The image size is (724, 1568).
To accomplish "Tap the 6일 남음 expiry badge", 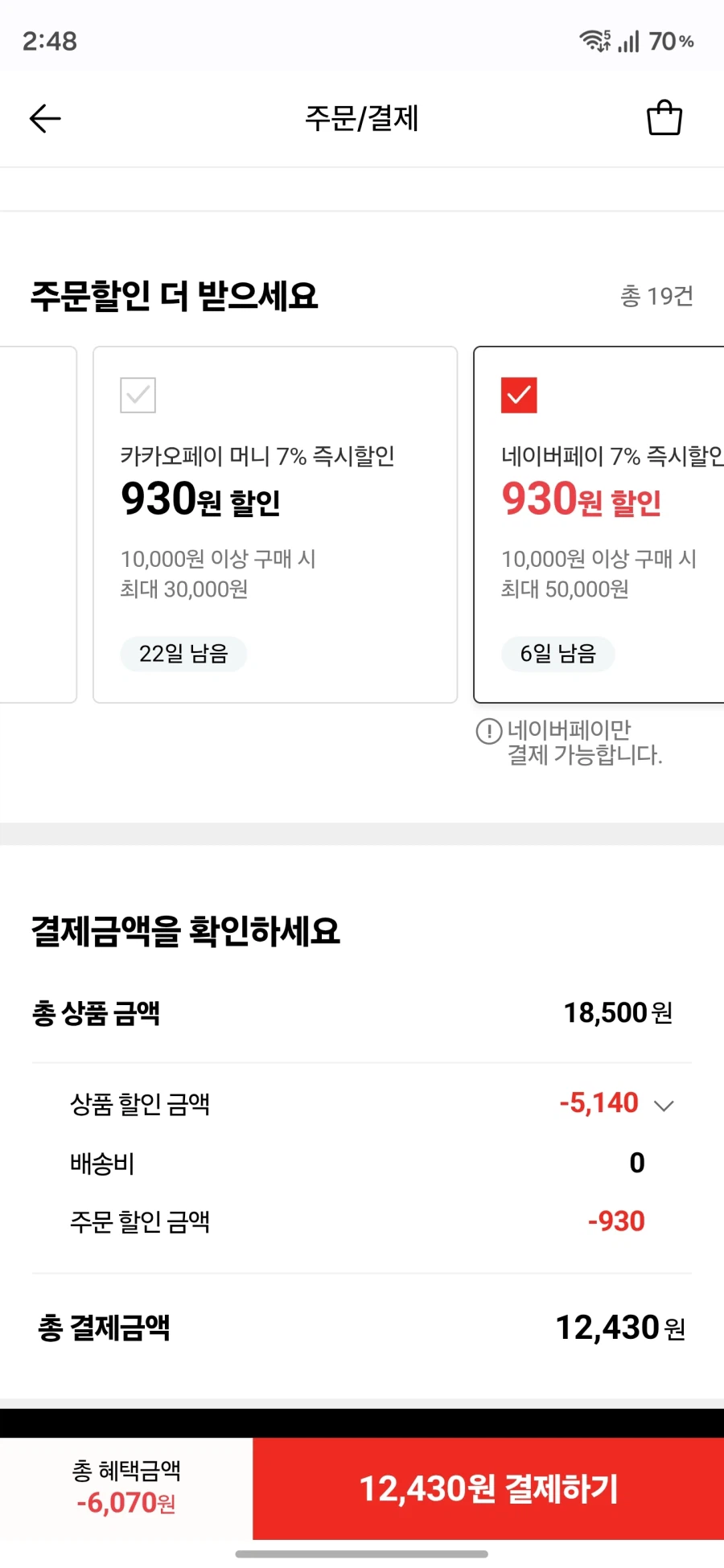I will pyautogui.click(x=557, y=654).
